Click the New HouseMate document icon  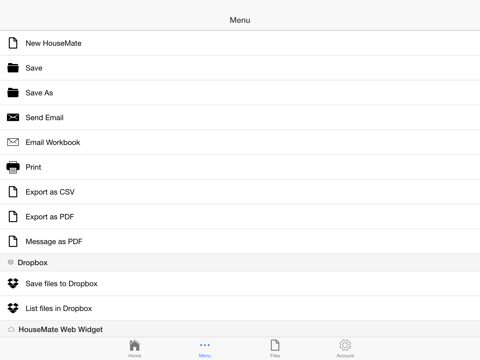(x=13, y=43)
